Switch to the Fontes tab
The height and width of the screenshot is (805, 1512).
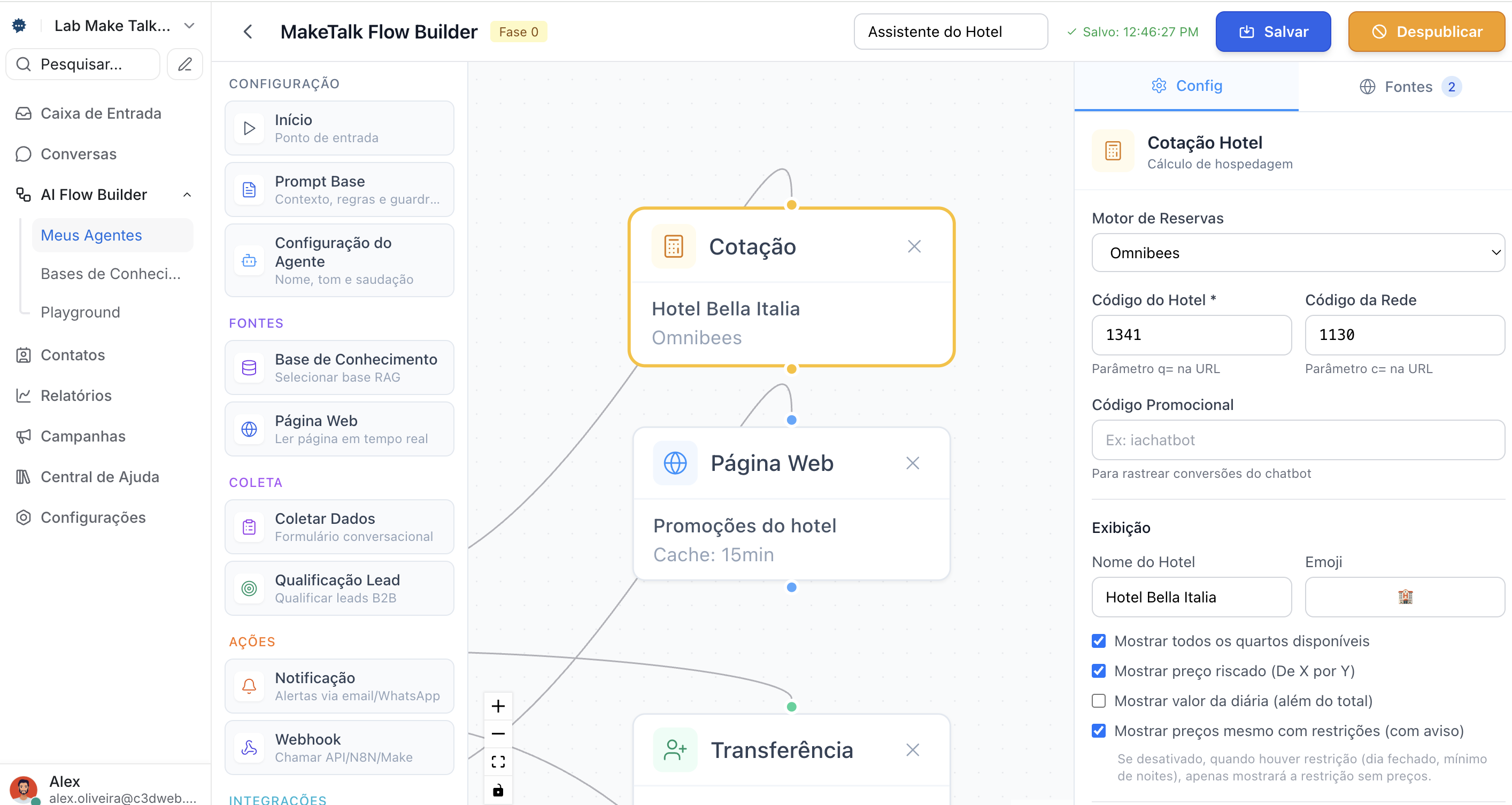coord(1409,87)
